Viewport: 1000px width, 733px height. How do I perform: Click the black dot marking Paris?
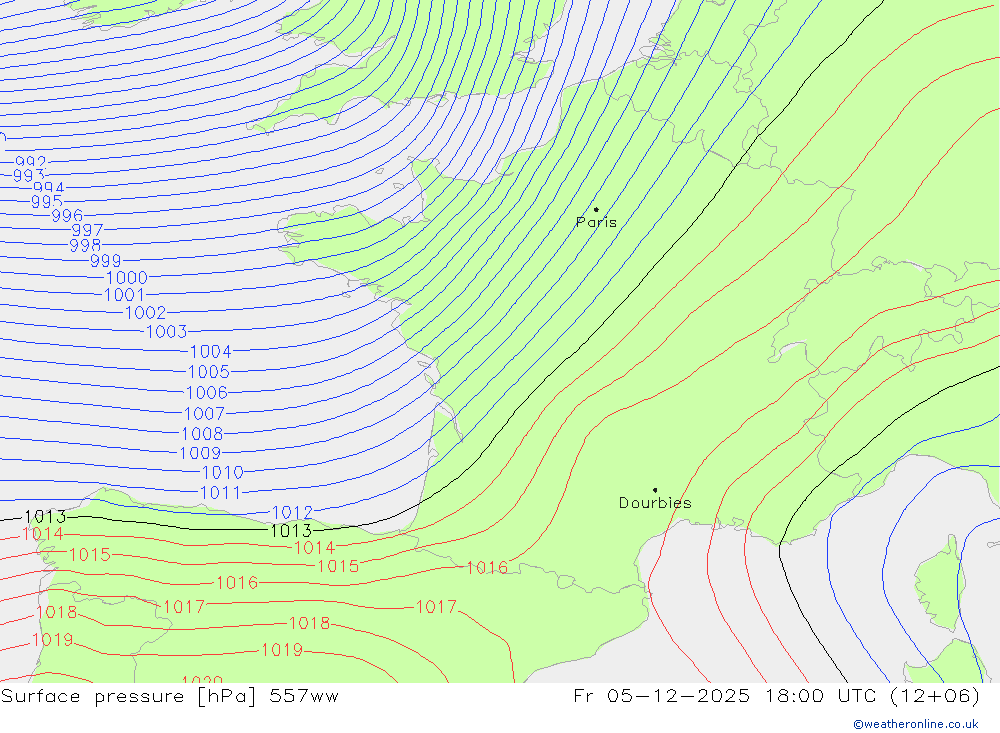point(596,209)
